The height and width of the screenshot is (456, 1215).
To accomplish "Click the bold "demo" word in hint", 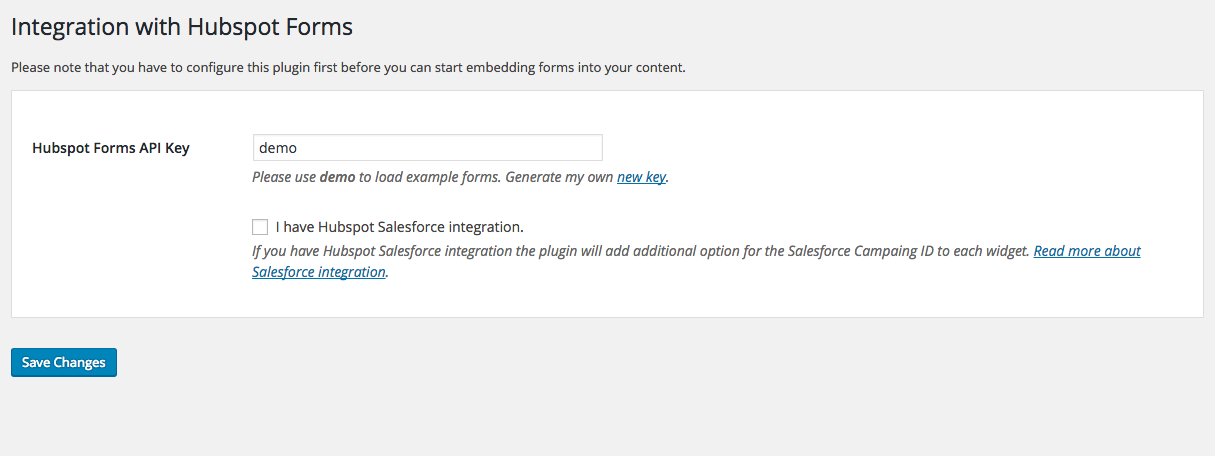I will coord(337,178).
